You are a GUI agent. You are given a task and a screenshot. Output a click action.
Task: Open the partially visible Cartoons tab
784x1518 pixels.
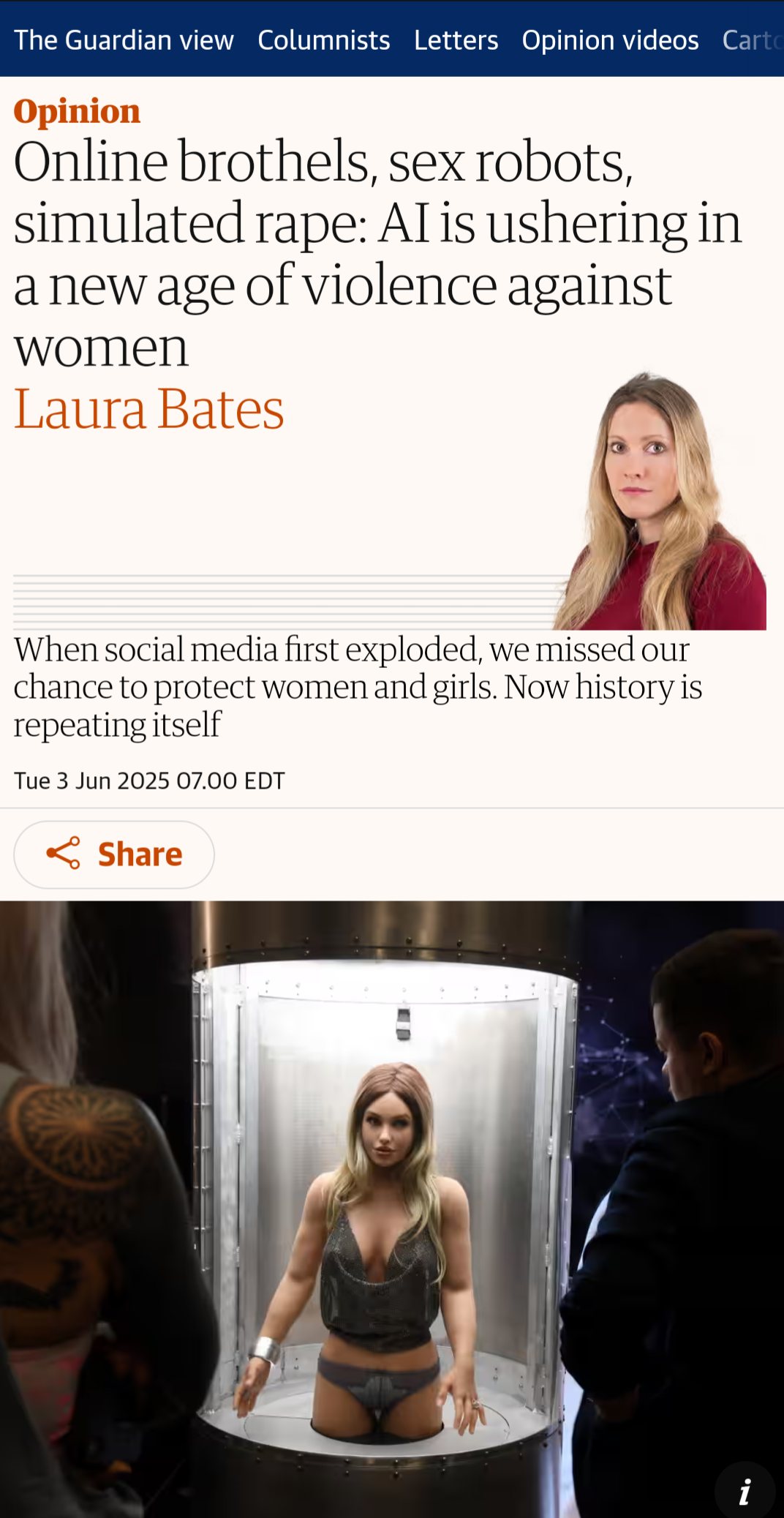coord(753,40)
